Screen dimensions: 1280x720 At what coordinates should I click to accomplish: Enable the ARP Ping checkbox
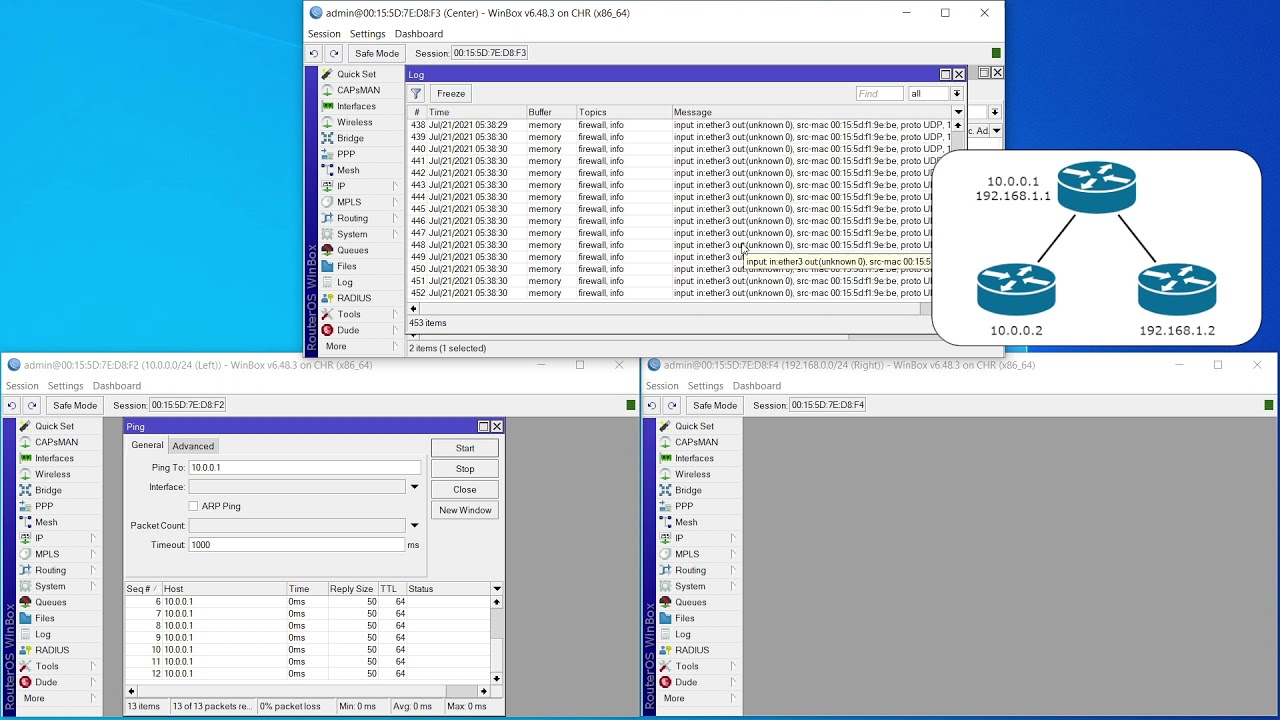coord(193,506)
